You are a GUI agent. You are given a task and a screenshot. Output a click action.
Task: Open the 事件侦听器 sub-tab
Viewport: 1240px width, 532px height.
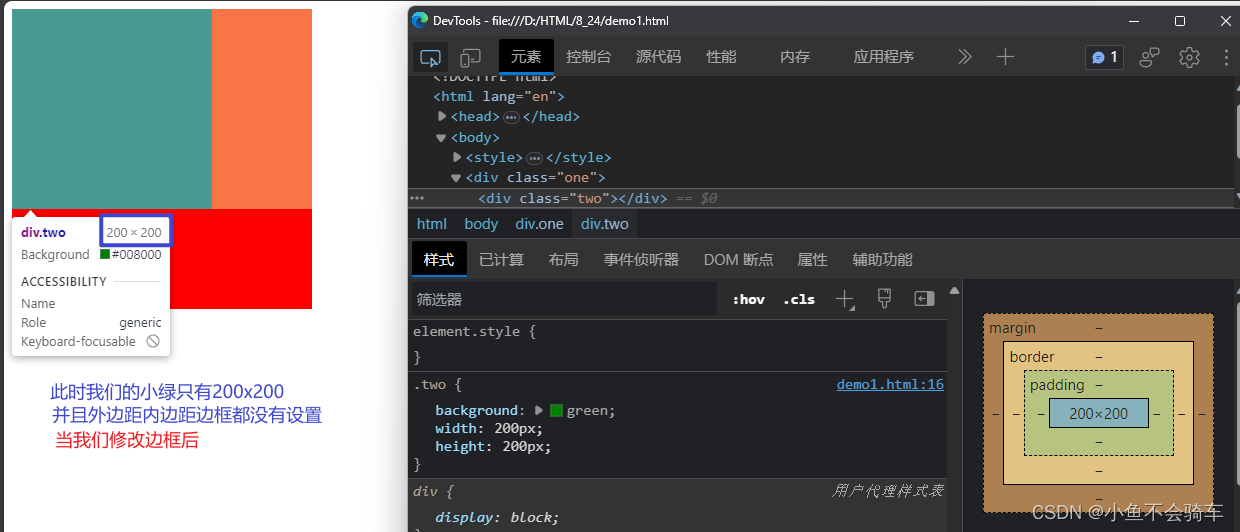click(641, 260)
